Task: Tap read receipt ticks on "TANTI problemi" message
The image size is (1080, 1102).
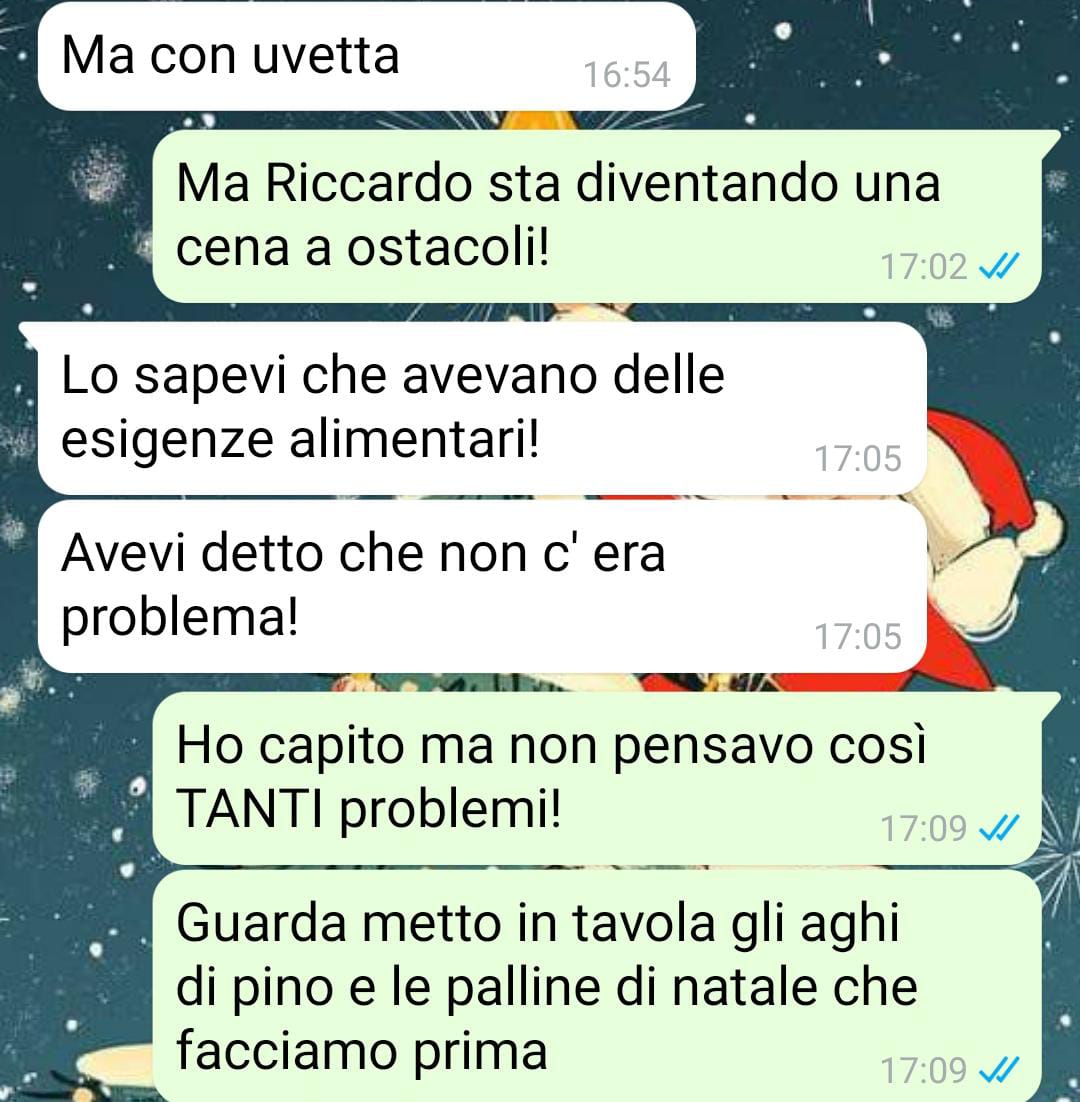Action: 998,828
